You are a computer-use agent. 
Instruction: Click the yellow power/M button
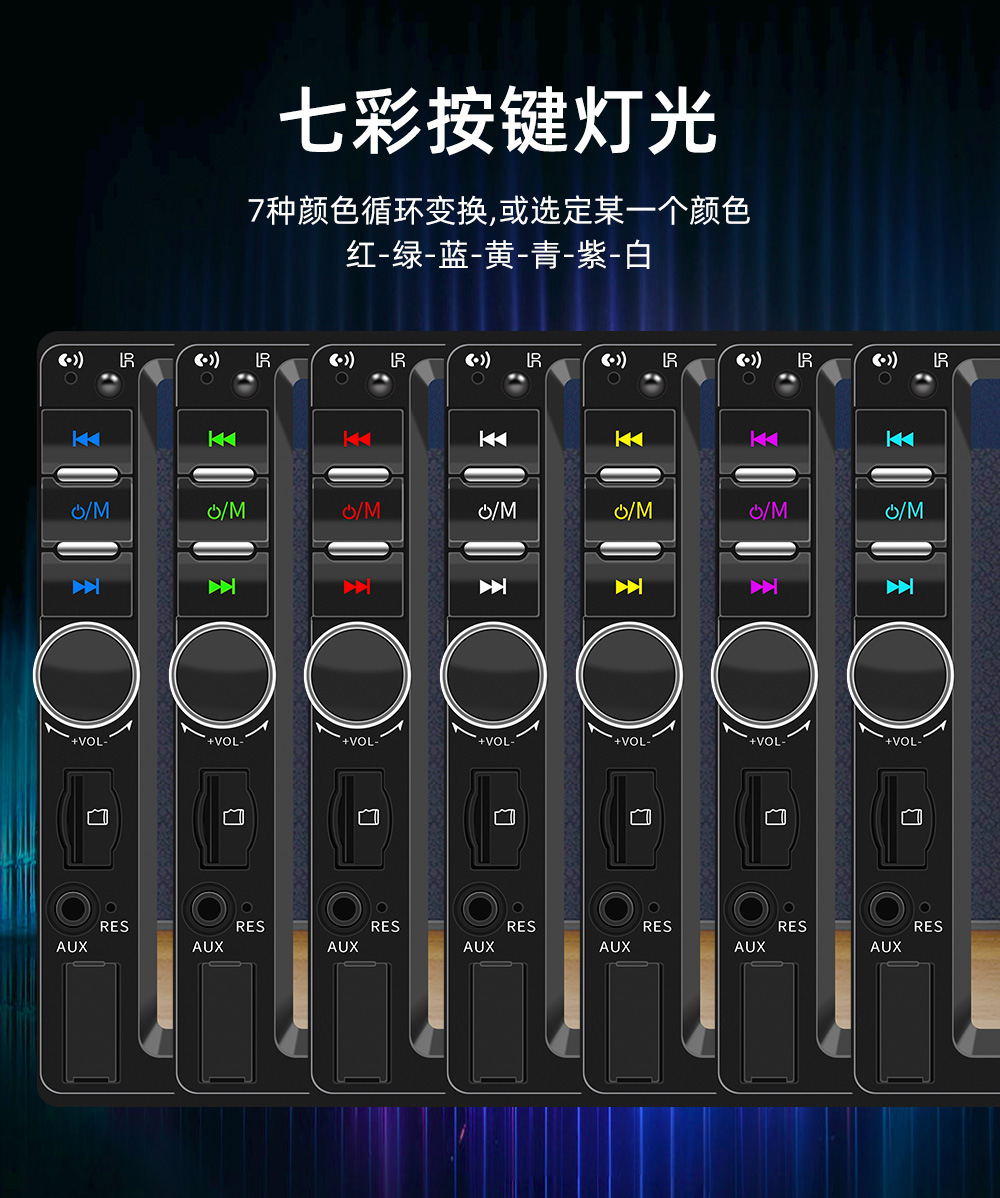pos(629,510)
